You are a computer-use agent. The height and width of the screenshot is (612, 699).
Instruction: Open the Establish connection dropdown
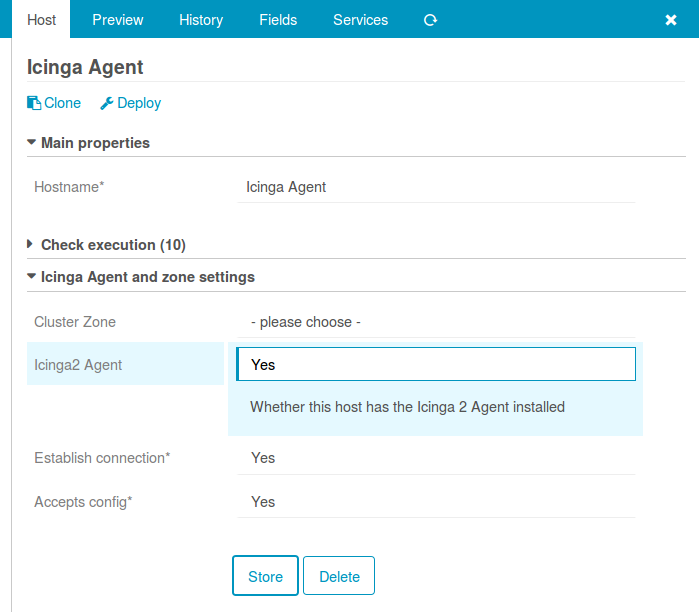pos(436,458)
